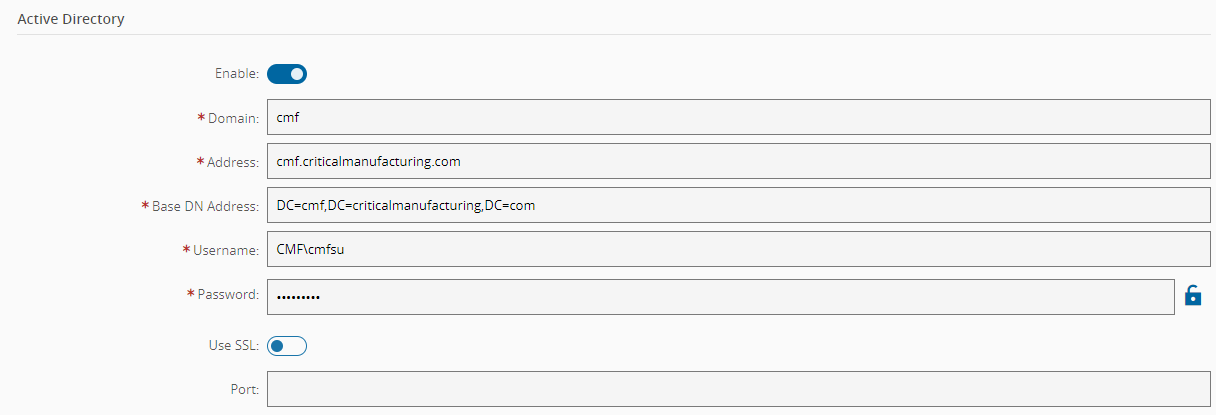Viewport: 1216px width, 415px height.
Task: Click the required asterisk next to Username
Action: pyautogui.click(x=187, y=250)
